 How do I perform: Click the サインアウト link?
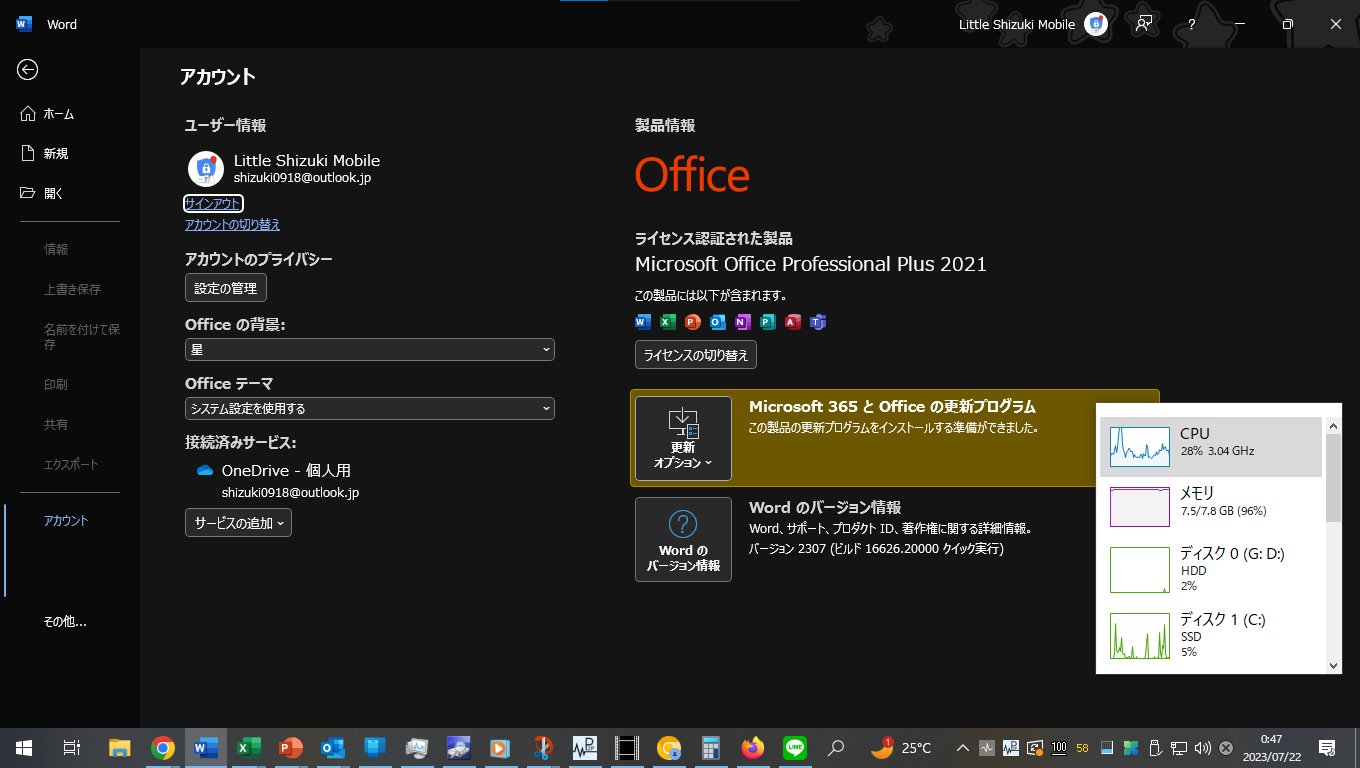point(213,203)
